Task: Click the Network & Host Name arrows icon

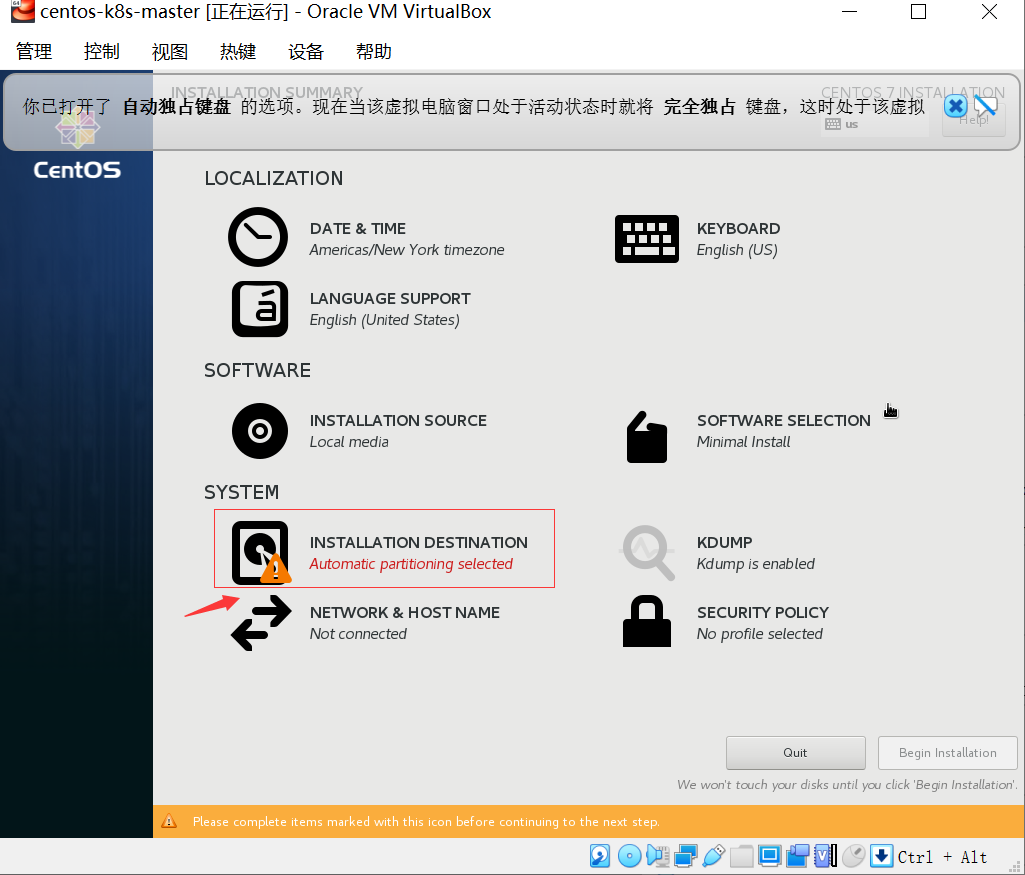Action: click(x=261, y=623)
